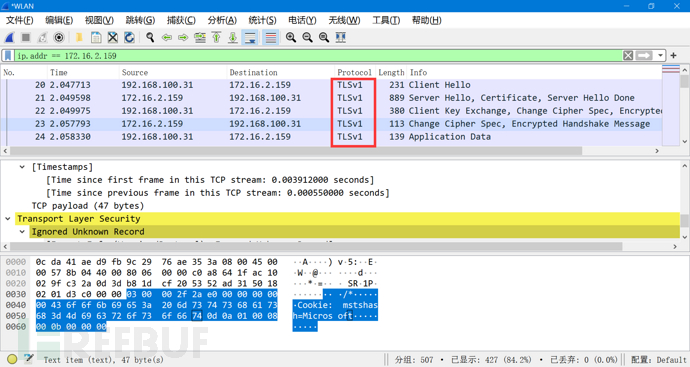Open a capture file via folder icon

[x=79, y=37]
